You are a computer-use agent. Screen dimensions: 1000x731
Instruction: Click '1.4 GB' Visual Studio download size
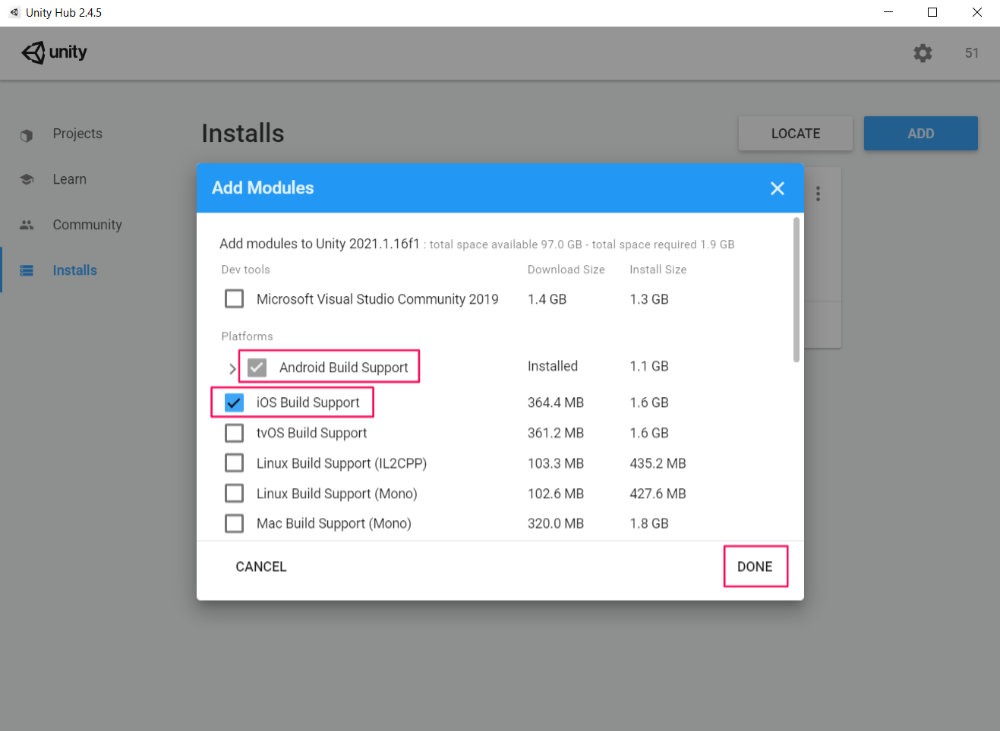pos(547,299)
